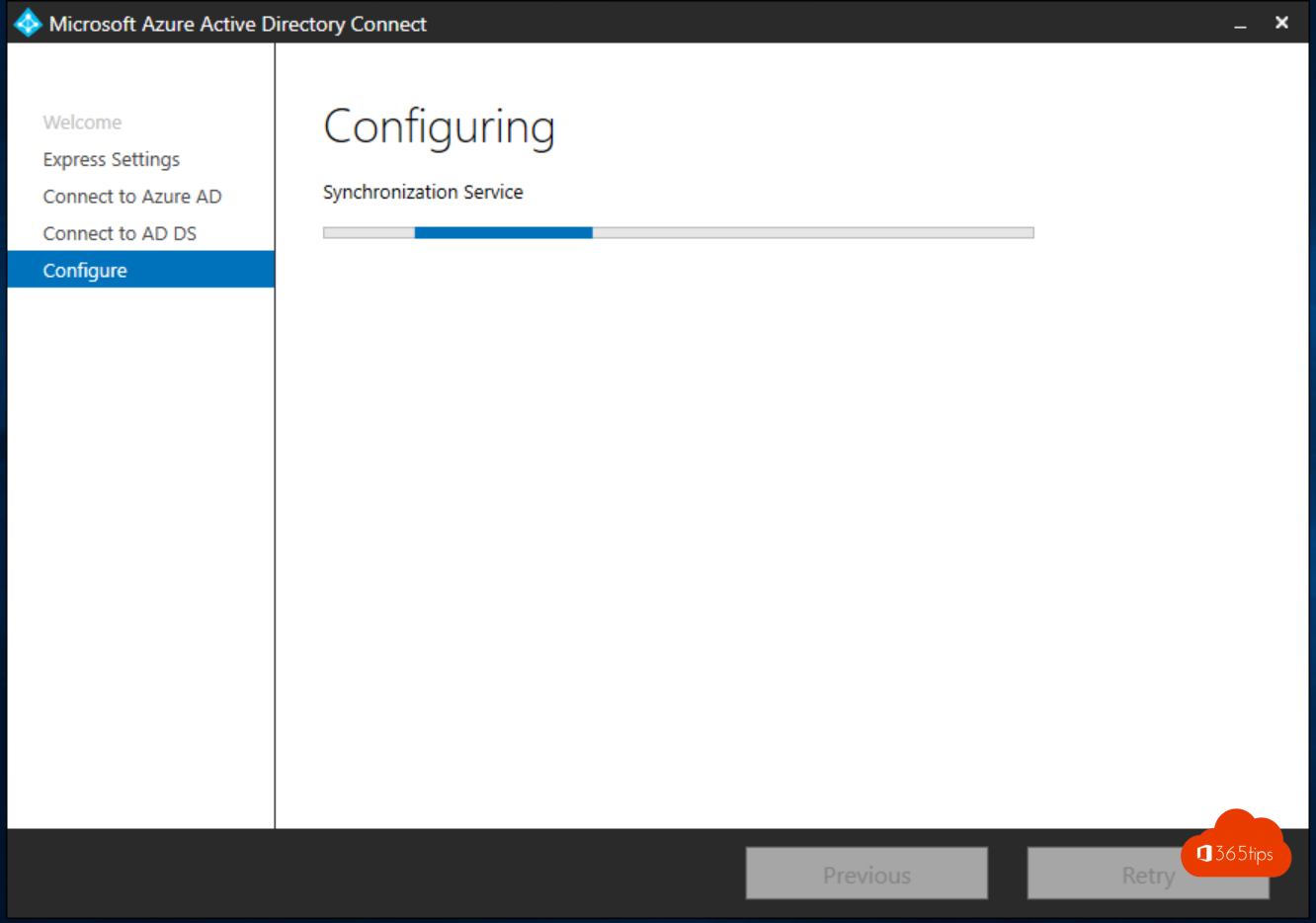Go to Connect to Azure AD step
This screenshot has height=923, width=1316.
(x=132, y=197)
